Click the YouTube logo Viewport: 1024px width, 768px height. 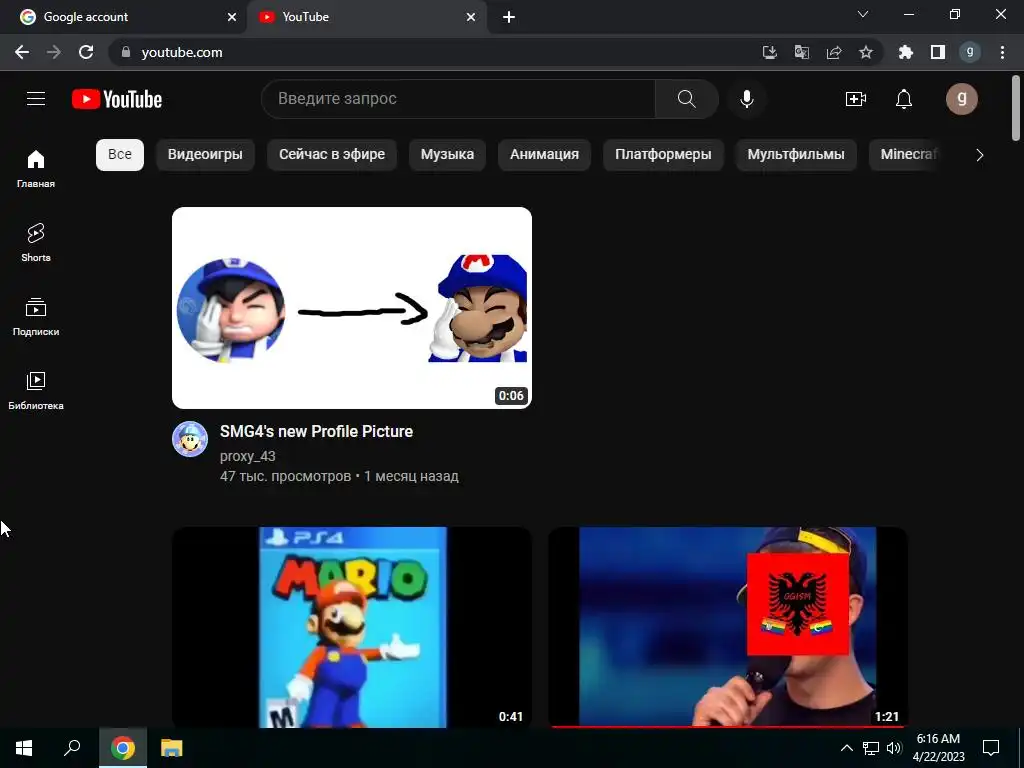click(x=117, y=99)
